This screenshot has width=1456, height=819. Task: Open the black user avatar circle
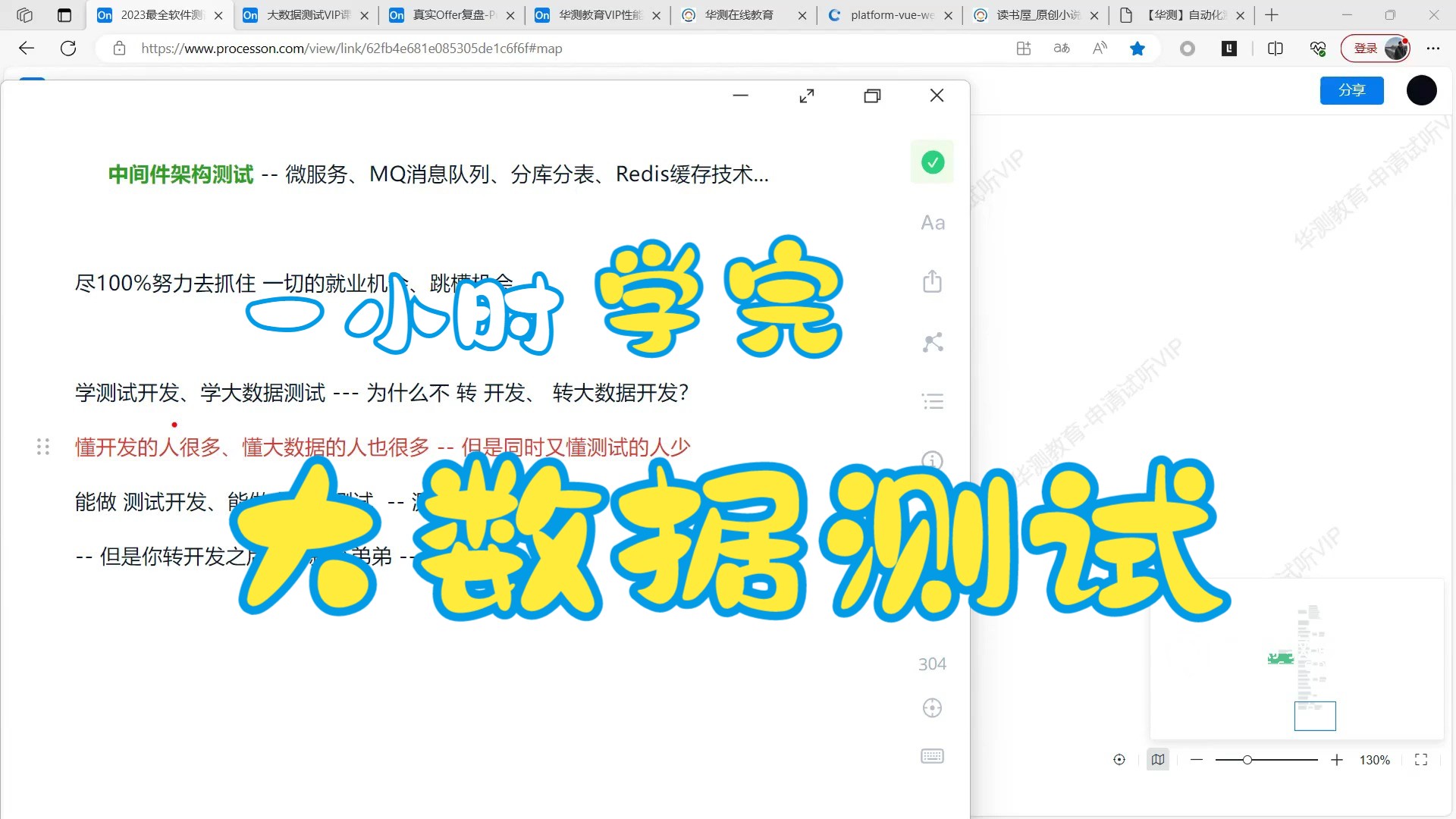click(1421, 90)
